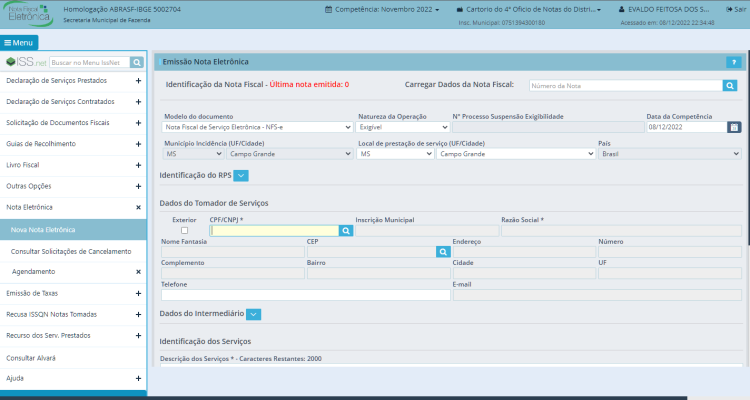Image resolution: width=750 pixels, height=400 pixels.
Task: Click the Data da Competência date field
Action: (686, 127)
